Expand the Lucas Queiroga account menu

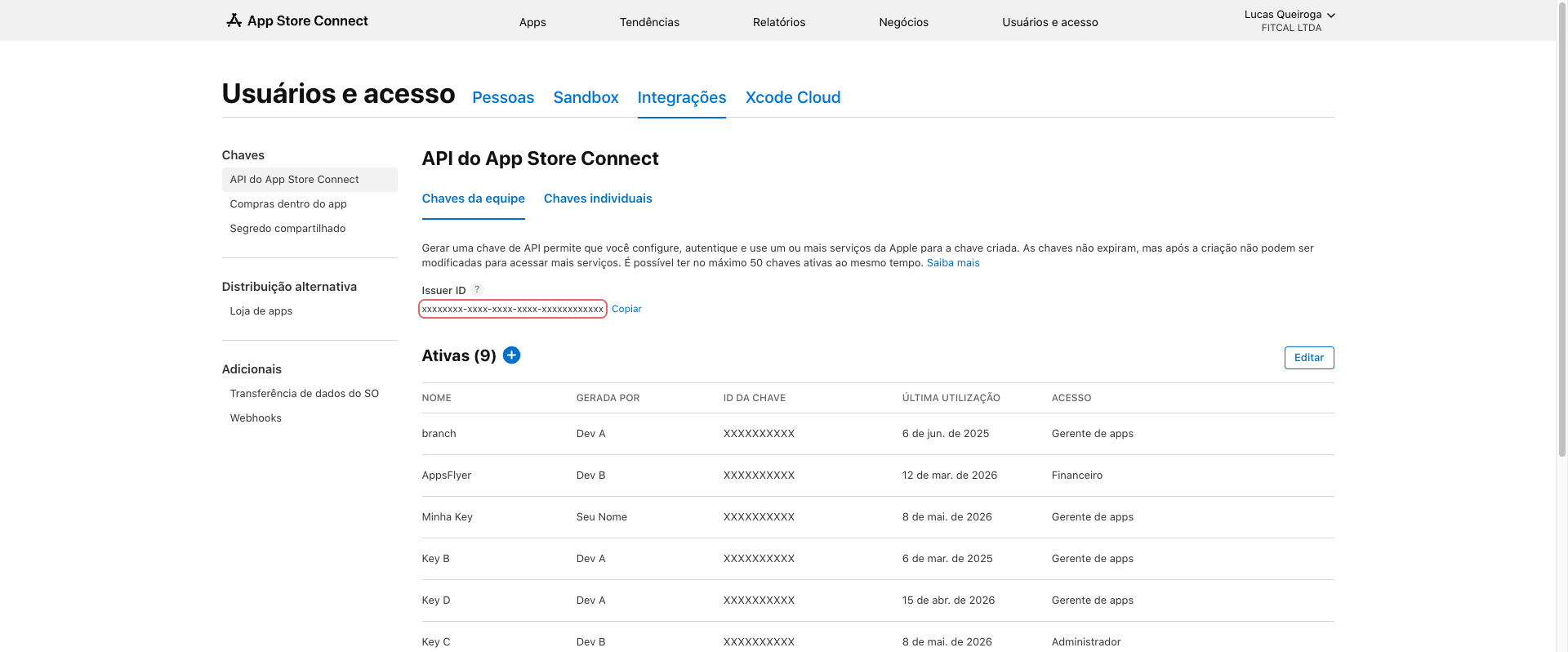[1290, 20]
